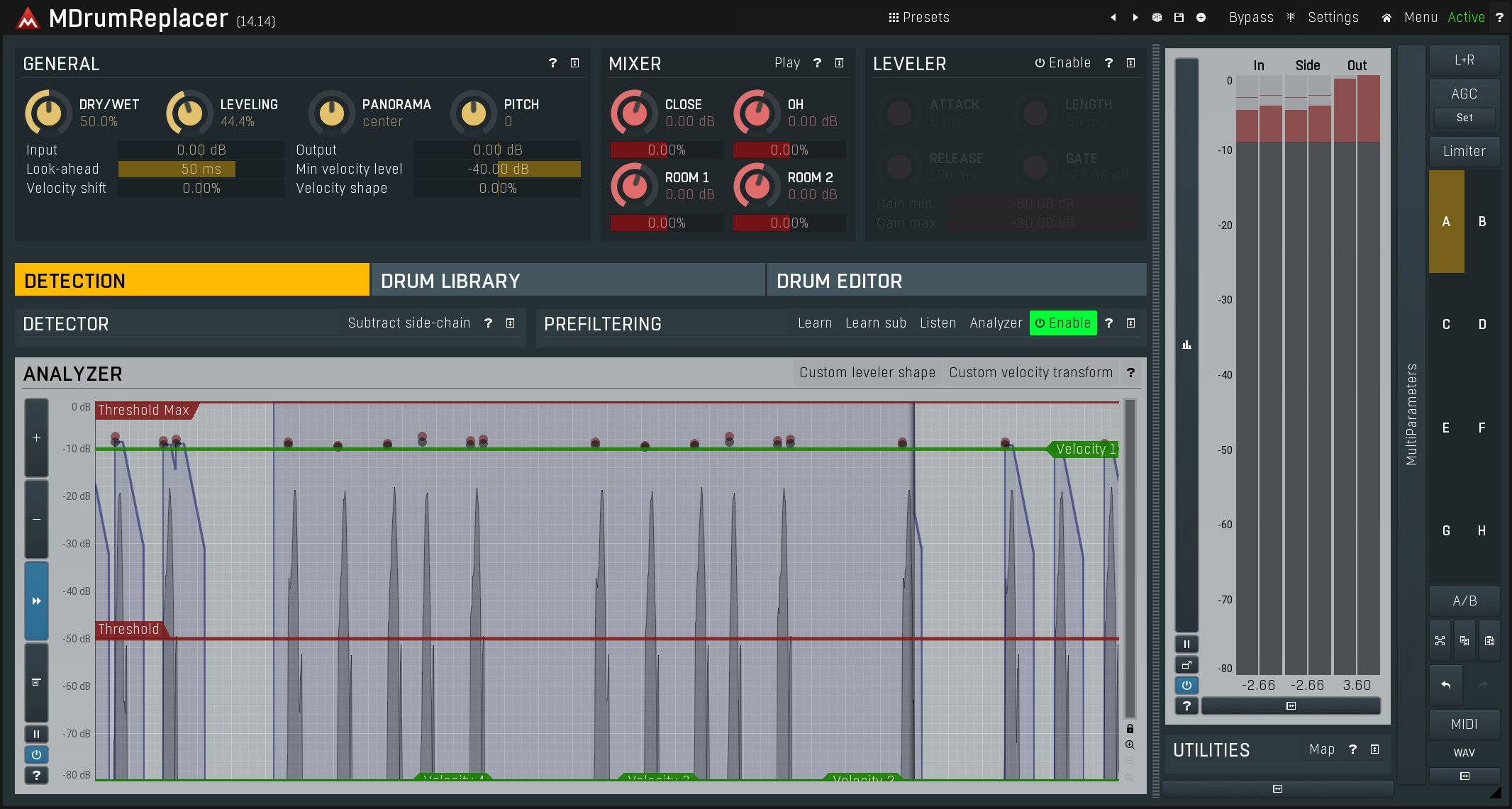Click the copy preset icon
This screenshot has height=809, width=1512.
1464,640
